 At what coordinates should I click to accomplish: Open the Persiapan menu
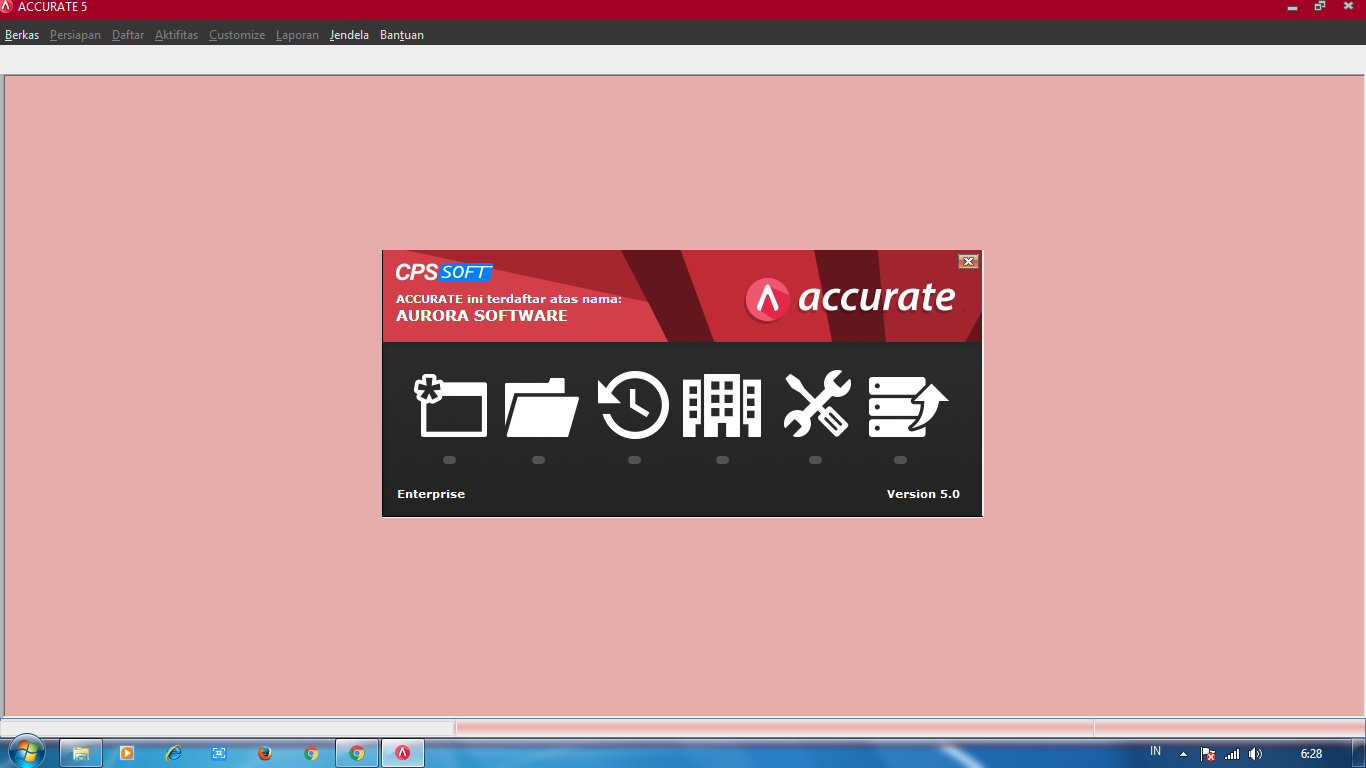[x=75, y=35]
